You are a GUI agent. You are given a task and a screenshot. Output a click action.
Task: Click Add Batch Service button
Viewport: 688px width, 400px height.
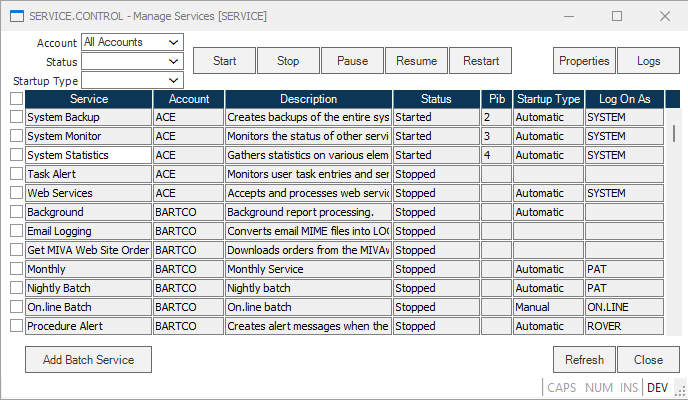[89, 360]
